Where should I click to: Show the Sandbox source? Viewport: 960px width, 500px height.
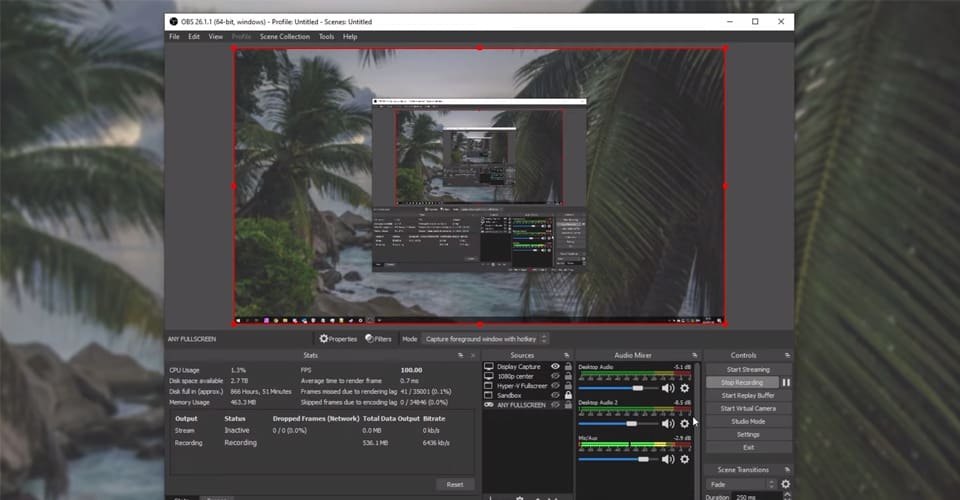(555, 395)
